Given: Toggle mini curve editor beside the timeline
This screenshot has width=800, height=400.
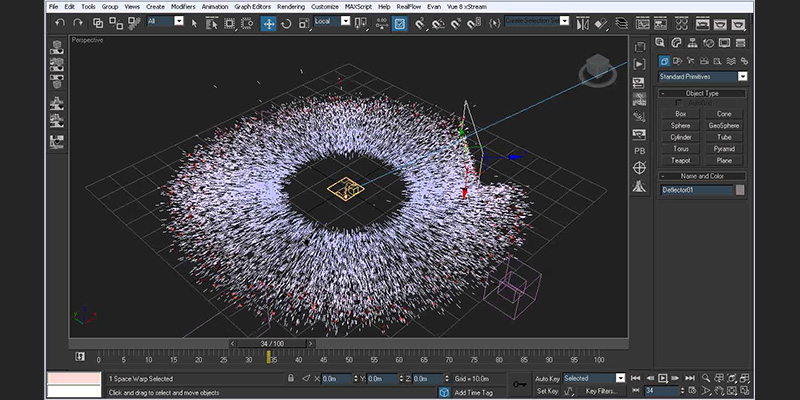Looking at the screenshot, I should [x=80, y=357].
